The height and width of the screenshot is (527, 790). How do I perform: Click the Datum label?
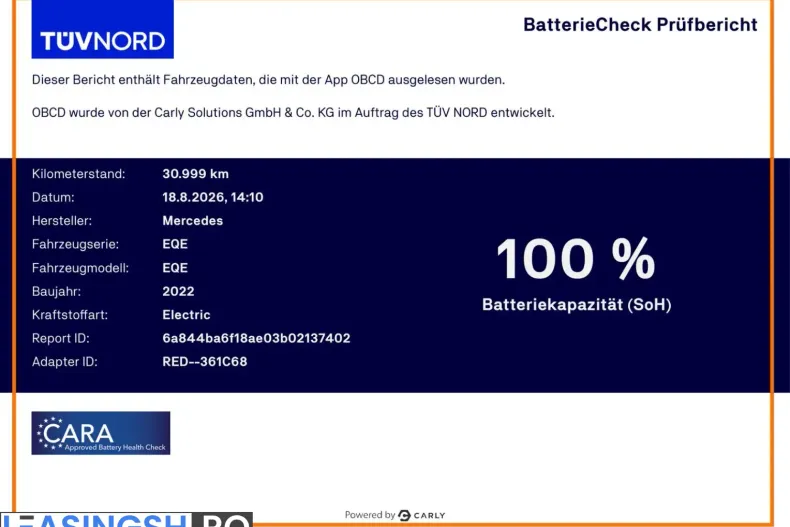tap(53, 197)
